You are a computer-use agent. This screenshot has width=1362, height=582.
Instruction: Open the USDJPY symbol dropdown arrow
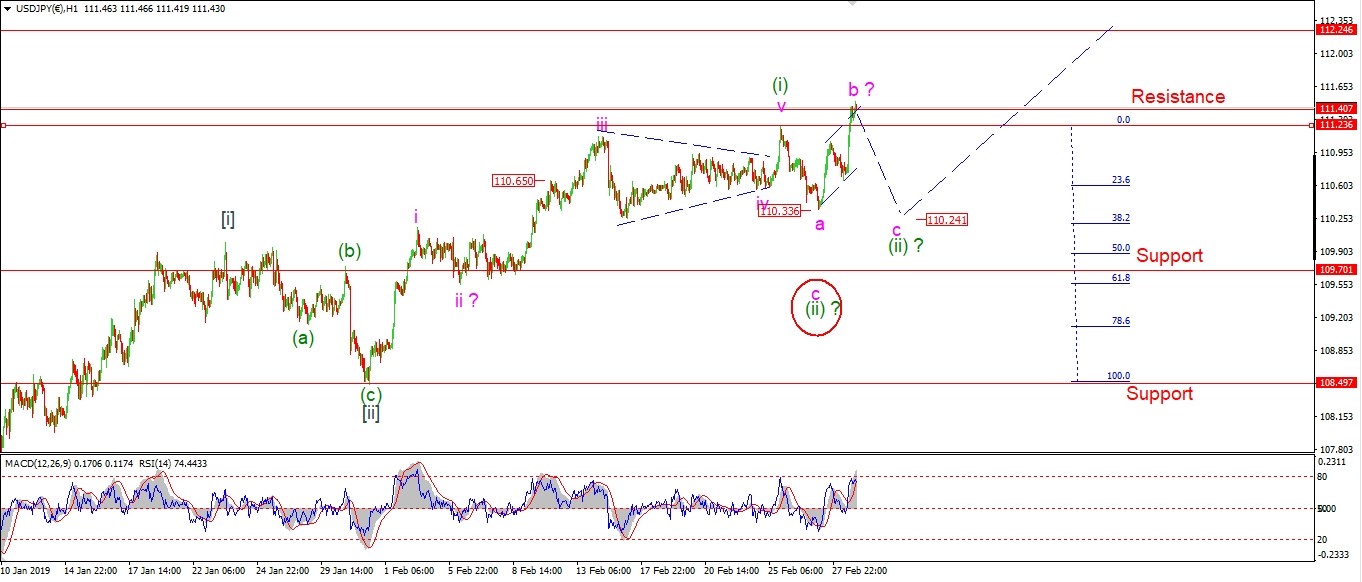[x=8, y=7]
